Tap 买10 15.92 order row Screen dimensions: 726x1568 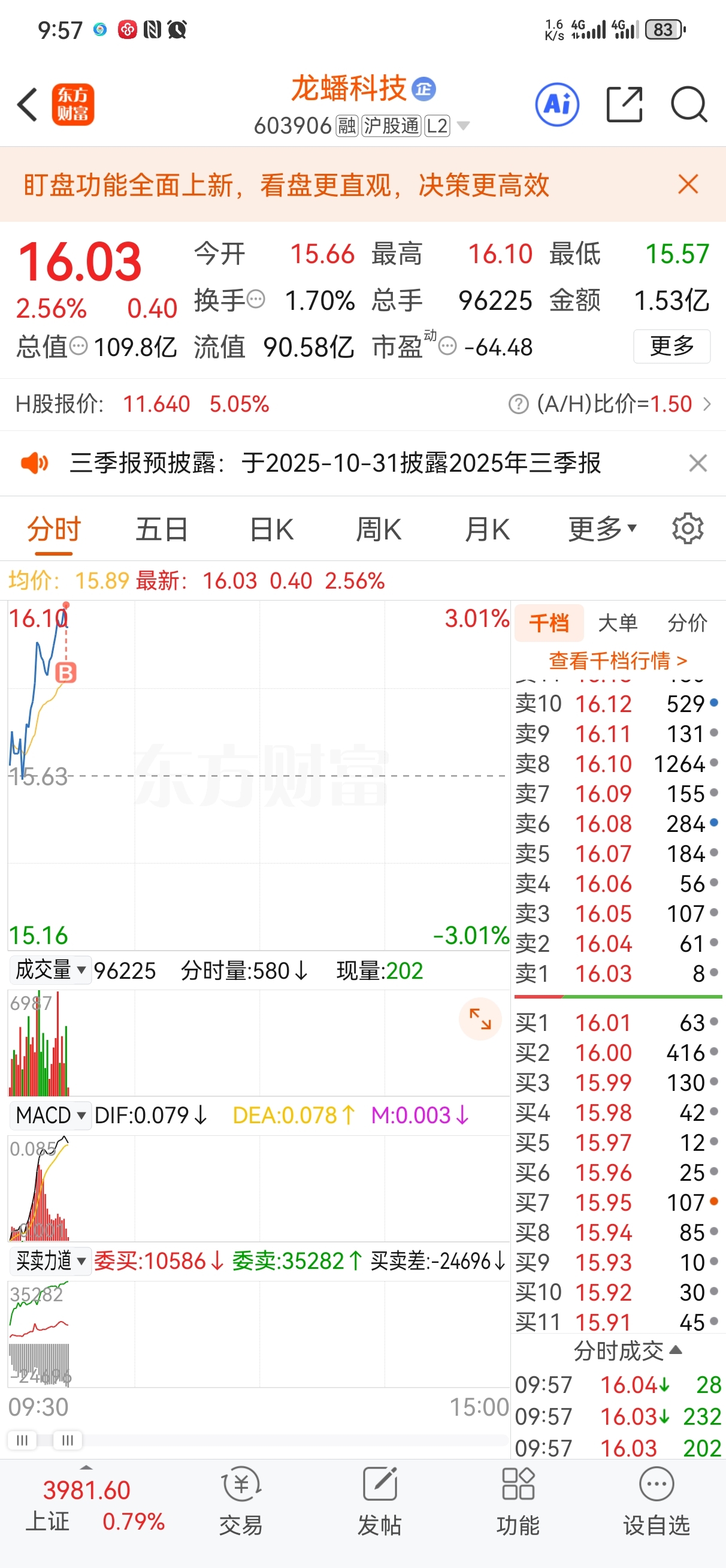tap(618, 1292)
